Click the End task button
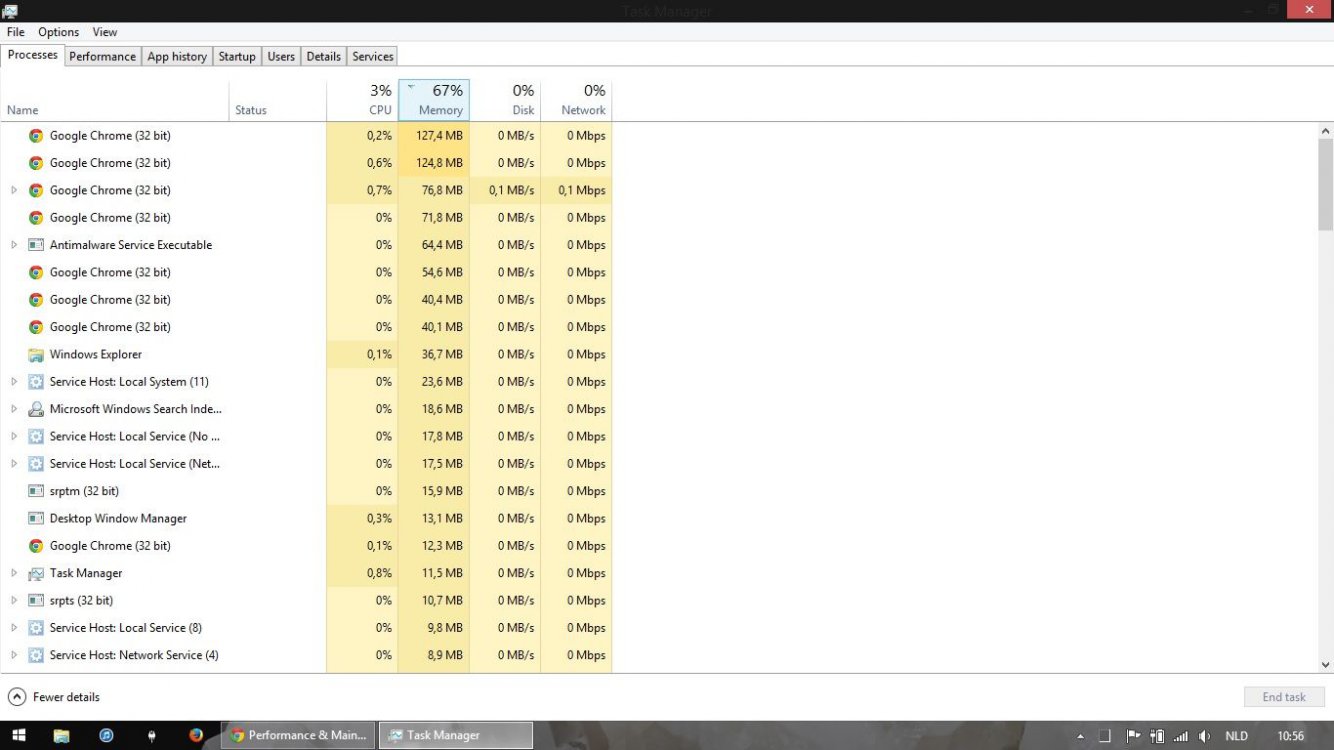Screen dimensions: 1334x750 coord(1284,697)
